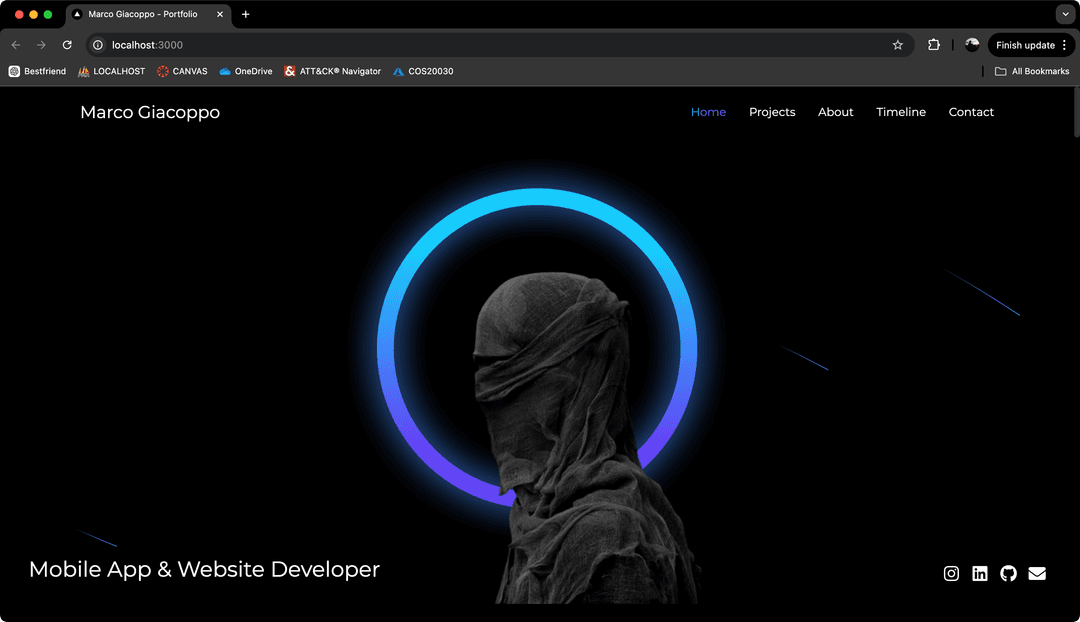
Task: Go to the Projects section
Action: pos(772,112)
